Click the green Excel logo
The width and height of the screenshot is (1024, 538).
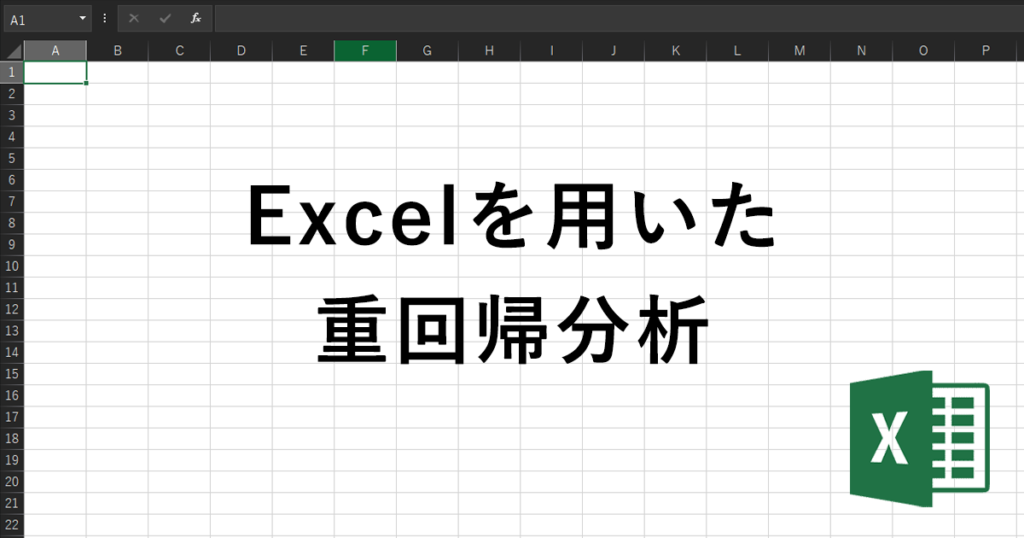pyautogui.click(x=918, y=436)
